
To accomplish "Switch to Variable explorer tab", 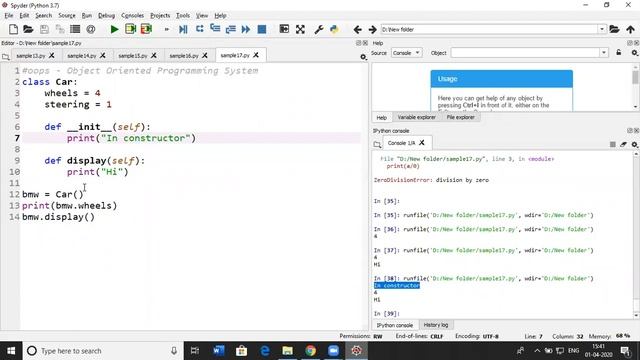I will click(417, 117).
